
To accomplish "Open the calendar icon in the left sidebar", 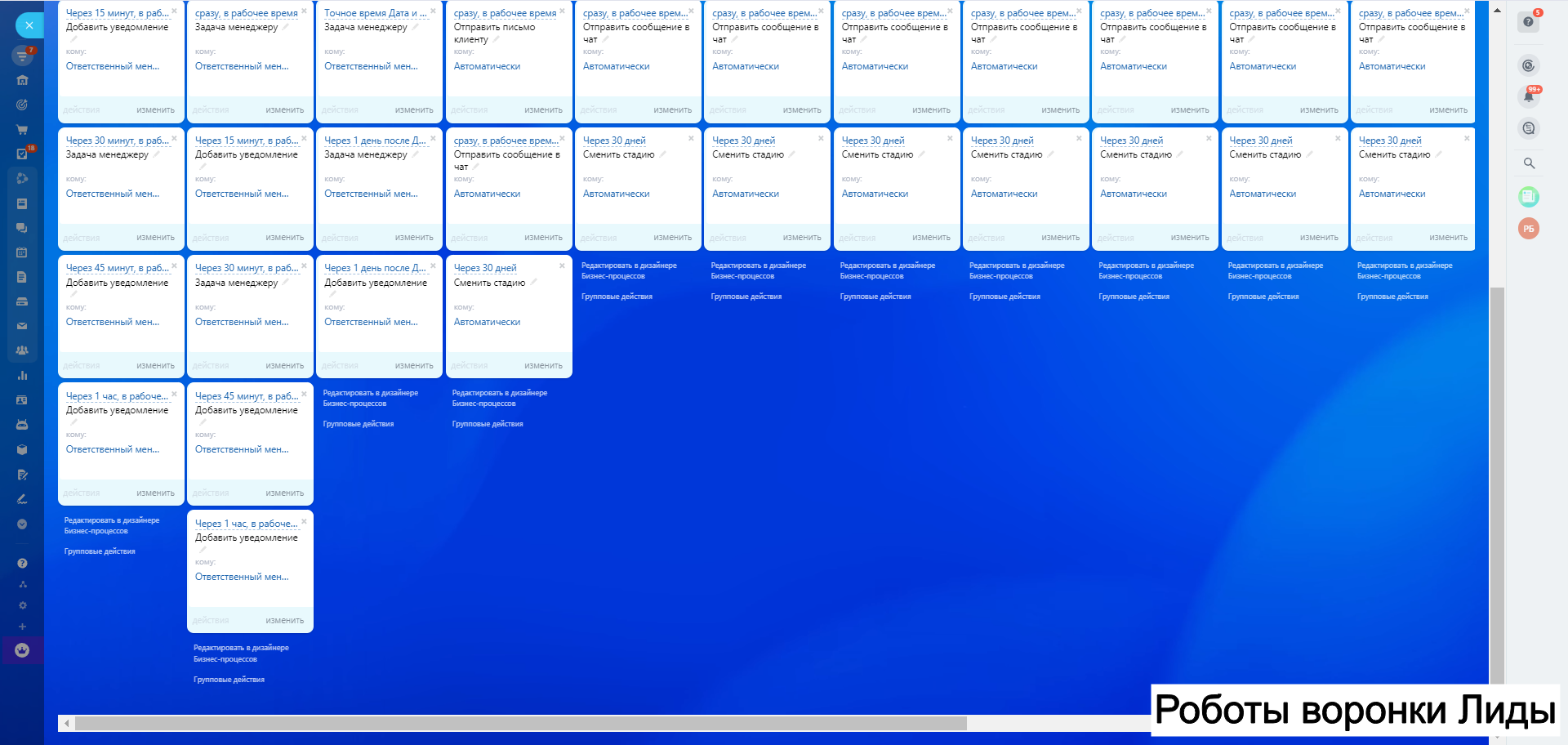I will 22,252.
